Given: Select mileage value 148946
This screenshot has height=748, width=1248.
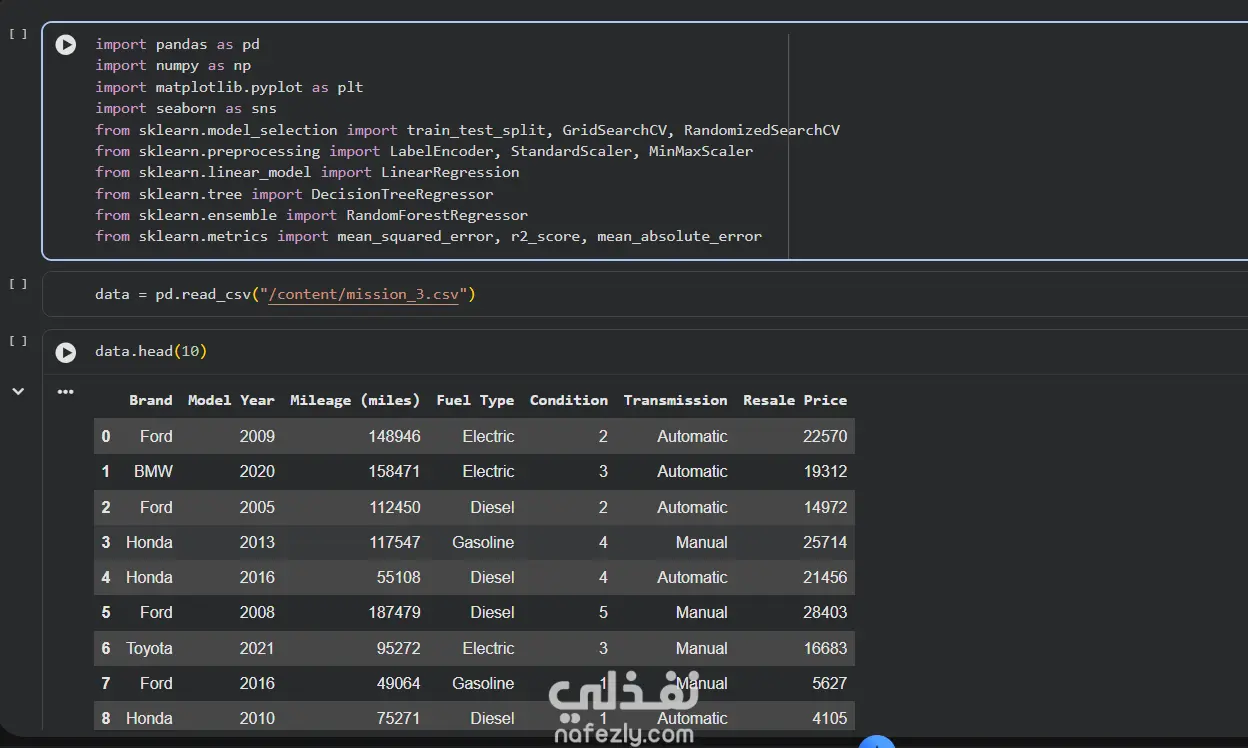Looking at the screenshot, I should pyautogui.click(x=395, y=436).
